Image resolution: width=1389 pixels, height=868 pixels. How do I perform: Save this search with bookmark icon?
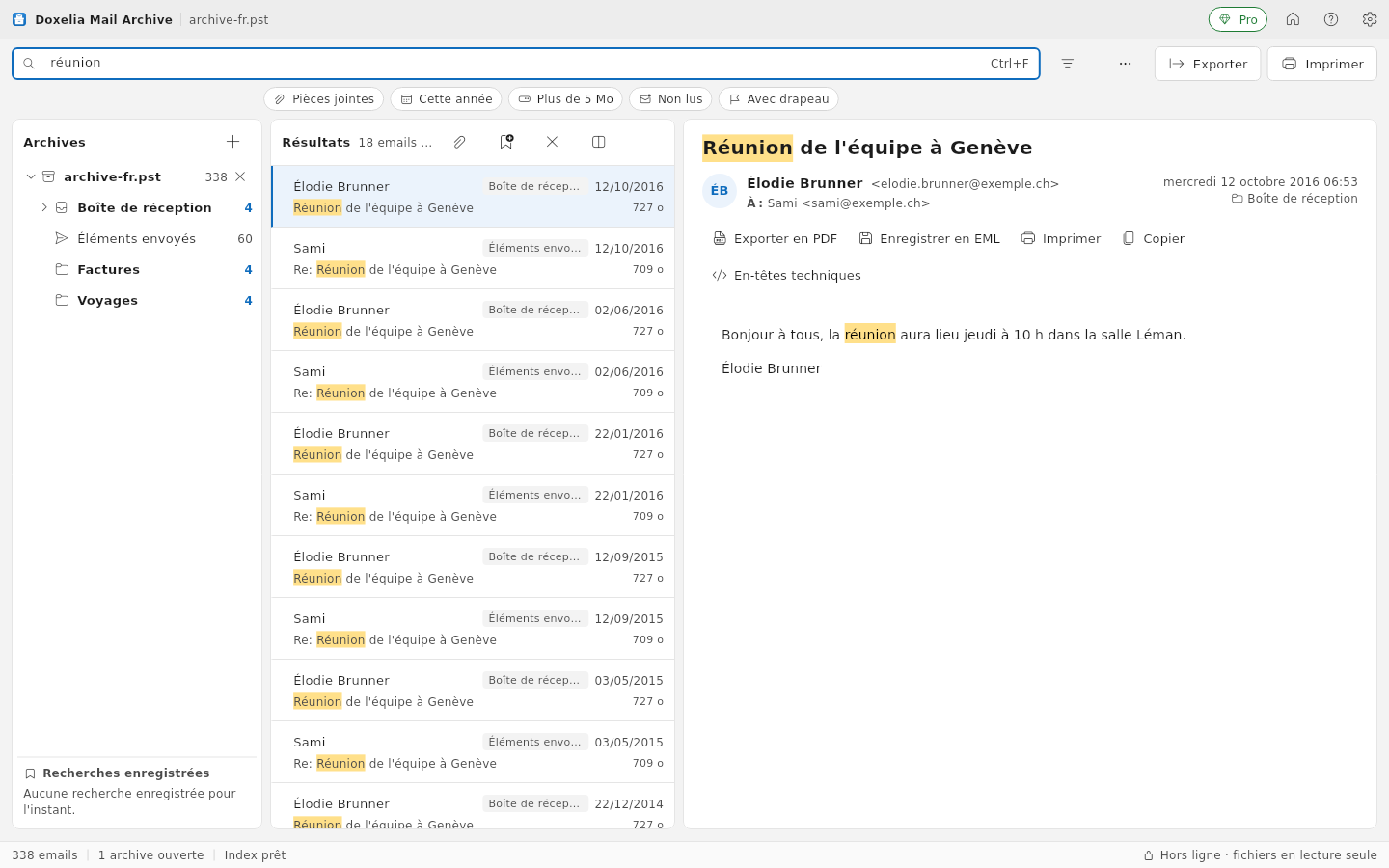(506, 142)
